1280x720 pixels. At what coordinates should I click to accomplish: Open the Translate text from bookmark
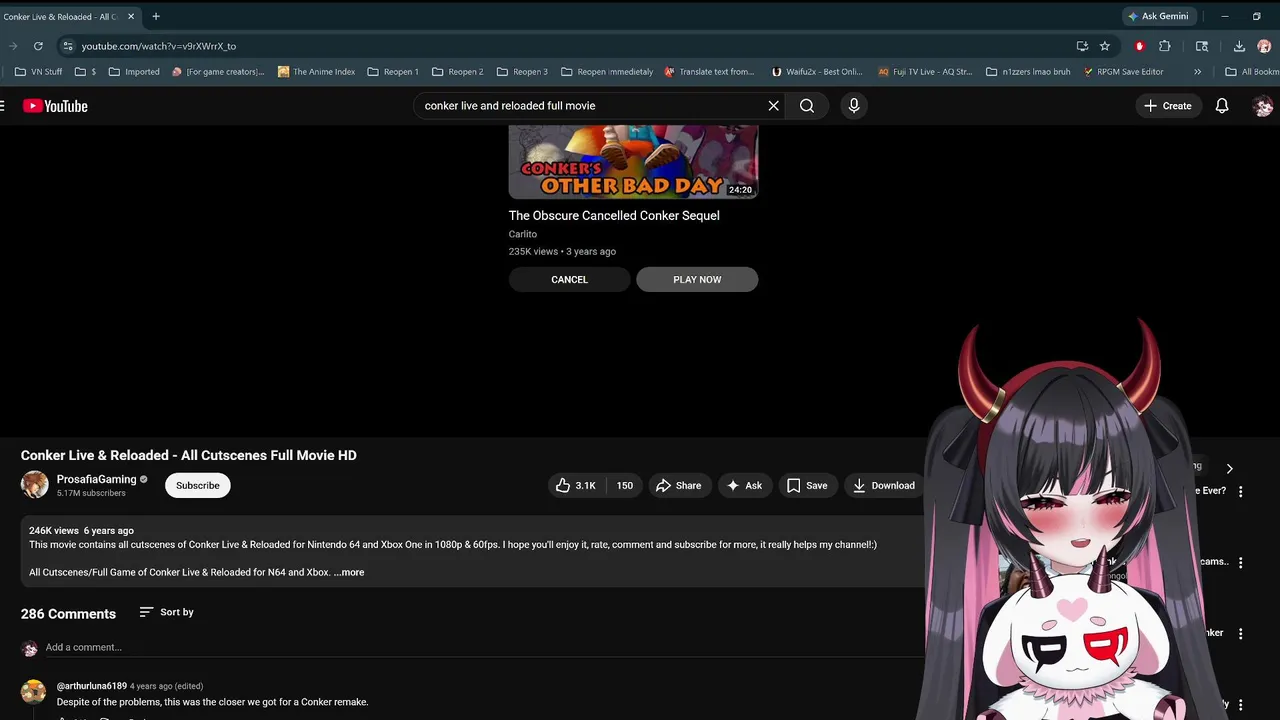(x=709, y=72)
